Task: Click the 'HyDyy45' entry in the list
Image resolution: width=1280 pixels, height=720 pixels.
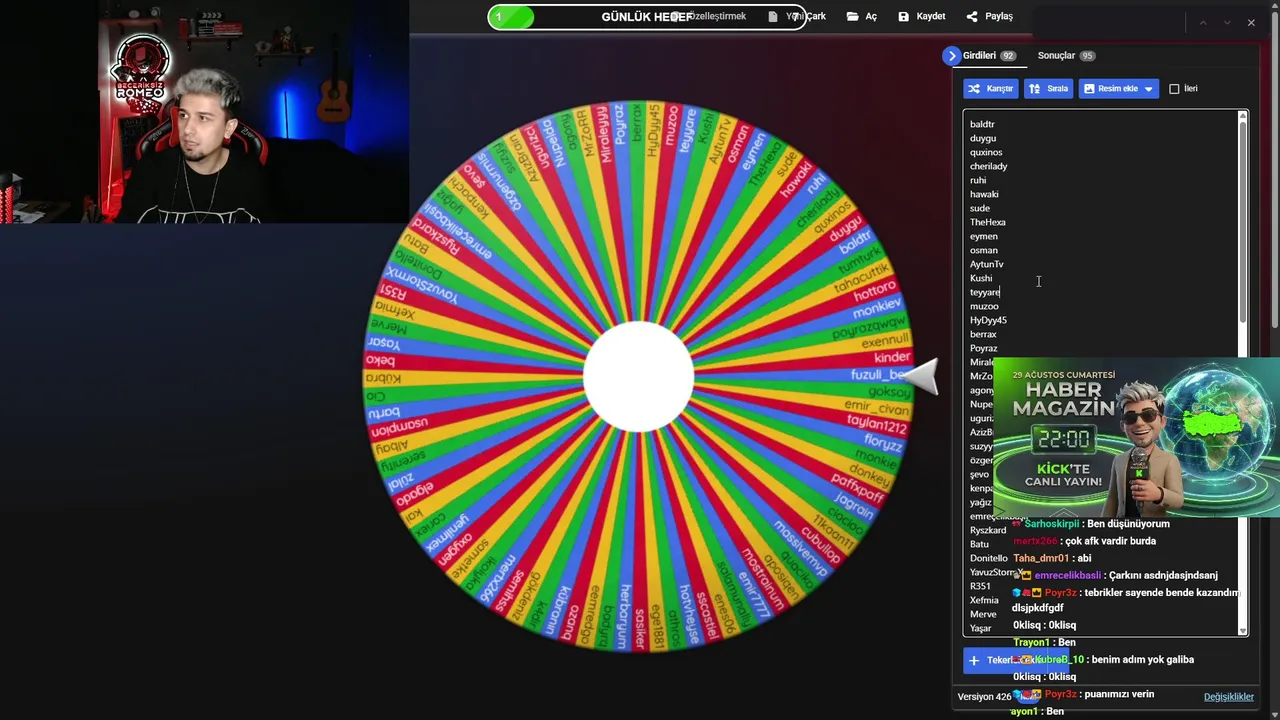Action: click(x=988, y=320)
